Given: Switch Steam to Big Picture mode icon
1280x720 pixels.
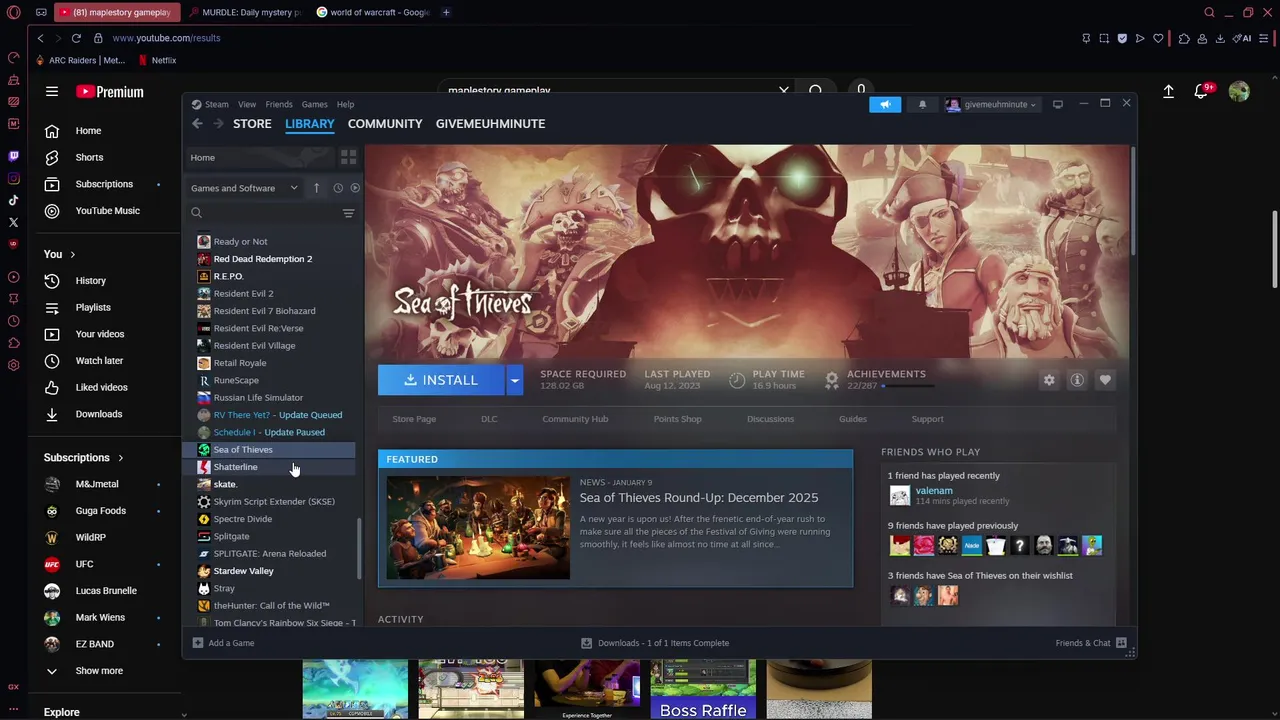Looking at the screenshot, I should 1057,104.
